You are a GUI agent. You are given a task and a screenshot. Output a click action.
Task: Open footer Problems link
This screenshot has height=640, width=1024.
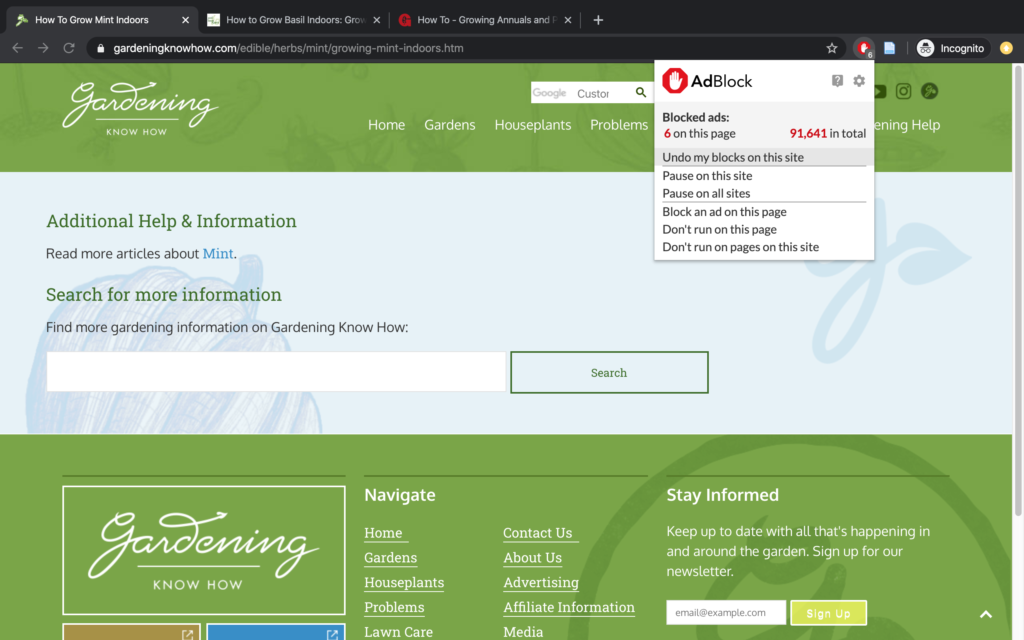[394, 607]
